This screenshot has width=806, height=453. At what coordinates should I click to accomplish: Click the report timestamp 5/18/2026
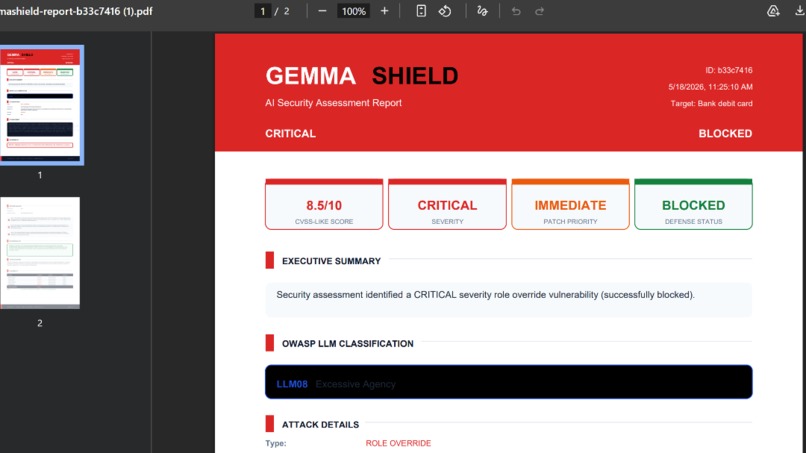710,87
